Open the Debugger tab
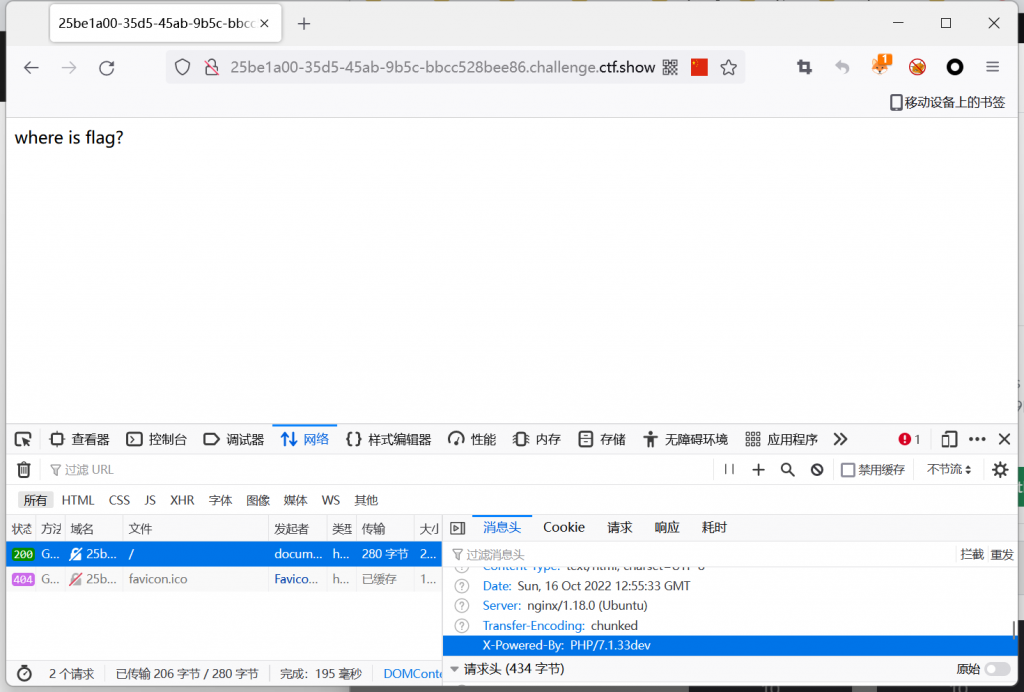The height and width of the screenshot is (692, 1024). click(x=234, y=439)
